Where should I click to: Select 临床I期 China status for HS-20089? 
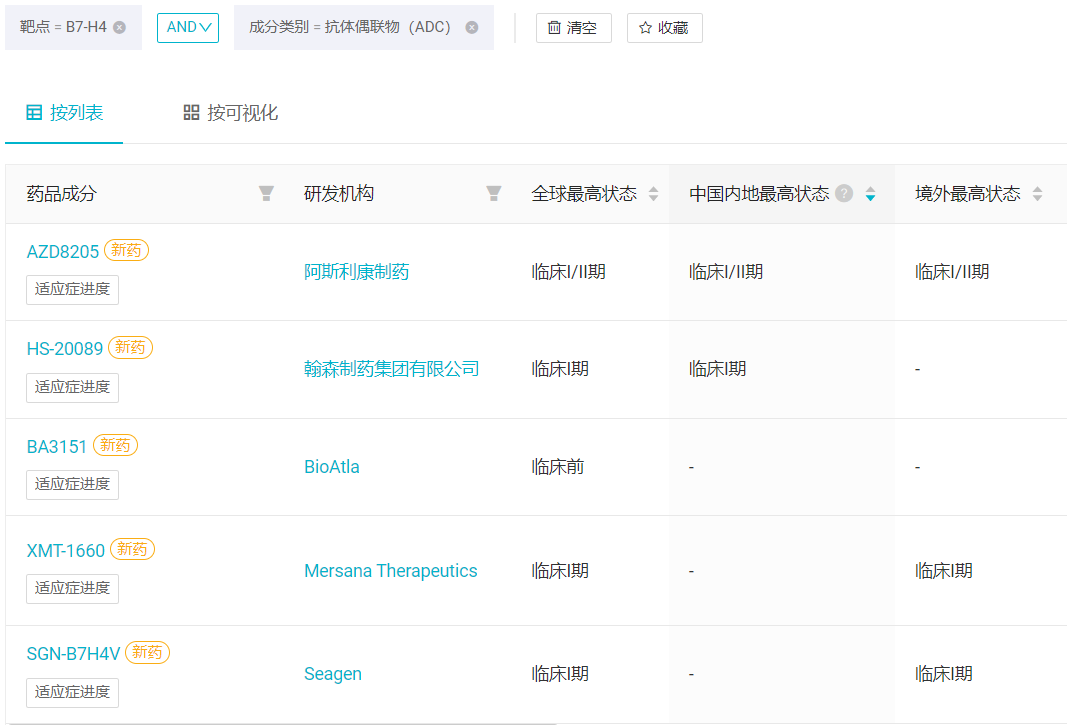(x=717, y=369)
